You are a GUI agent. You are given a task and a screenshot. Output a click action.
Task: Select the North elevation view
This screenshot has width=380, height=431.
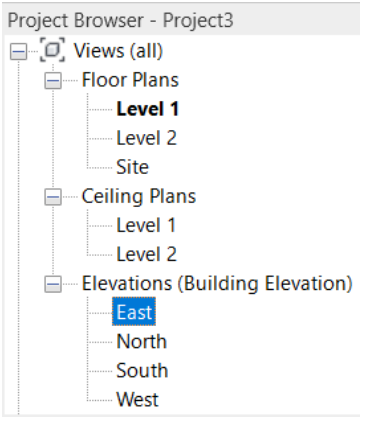pos(141,342)
